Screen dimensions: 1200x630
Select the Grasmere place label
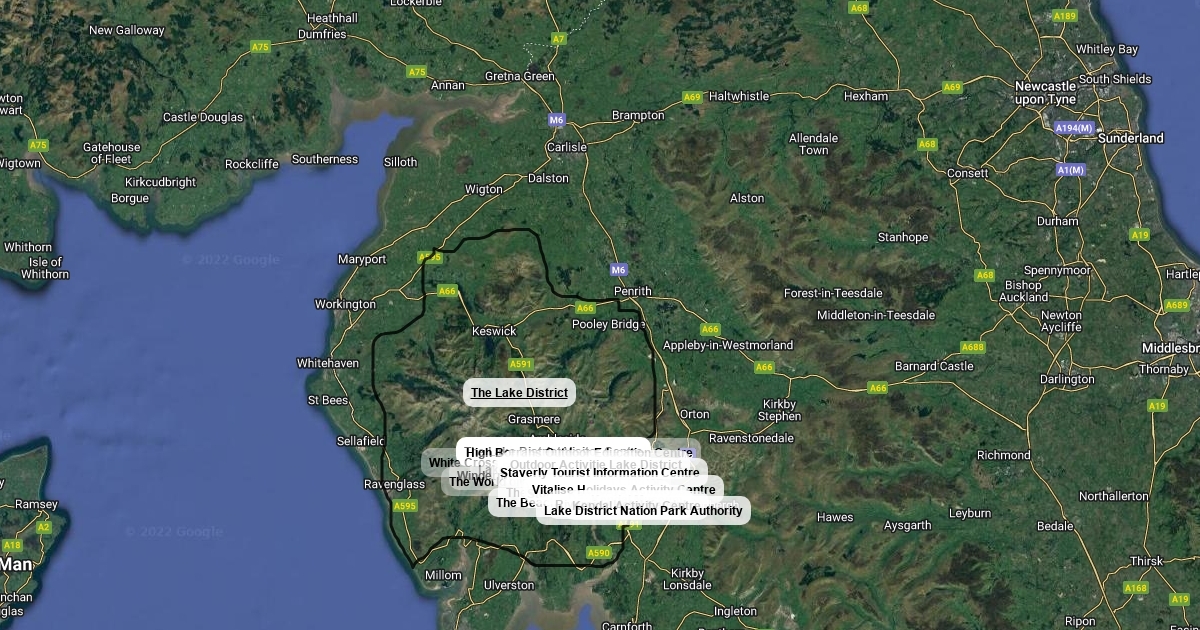coord(534,420)
